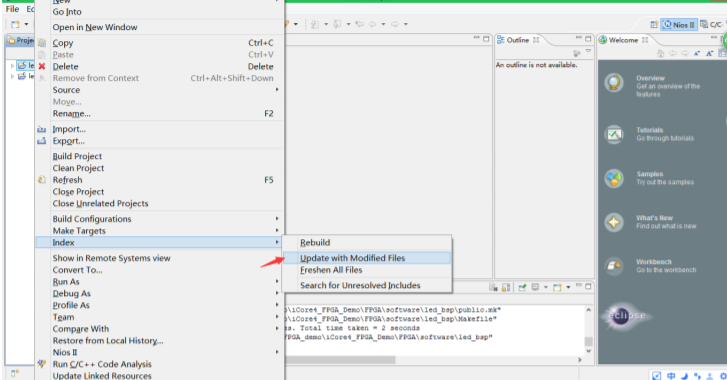Switch to the C/C++ perspective
The image size is (727, 380).
coord(712,25)
